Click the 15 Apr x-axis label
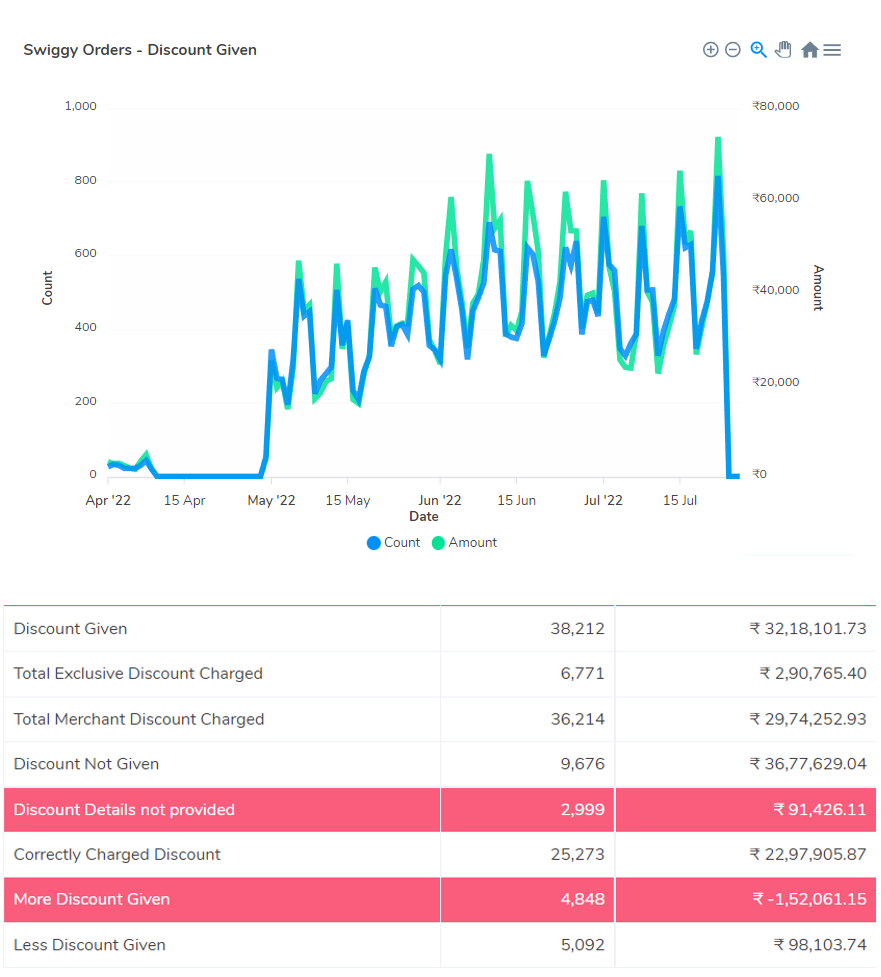This screenshot has height=977, width=881. 184,500
